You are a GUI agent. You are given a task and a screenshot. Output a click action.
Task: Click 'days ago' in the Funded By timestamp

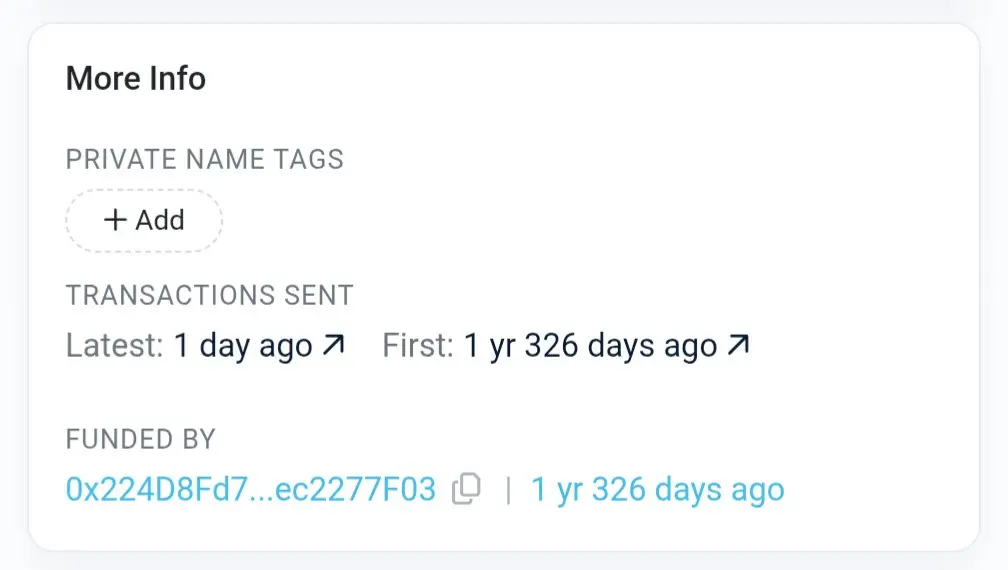pyautogui.click(x=719, y=492)
